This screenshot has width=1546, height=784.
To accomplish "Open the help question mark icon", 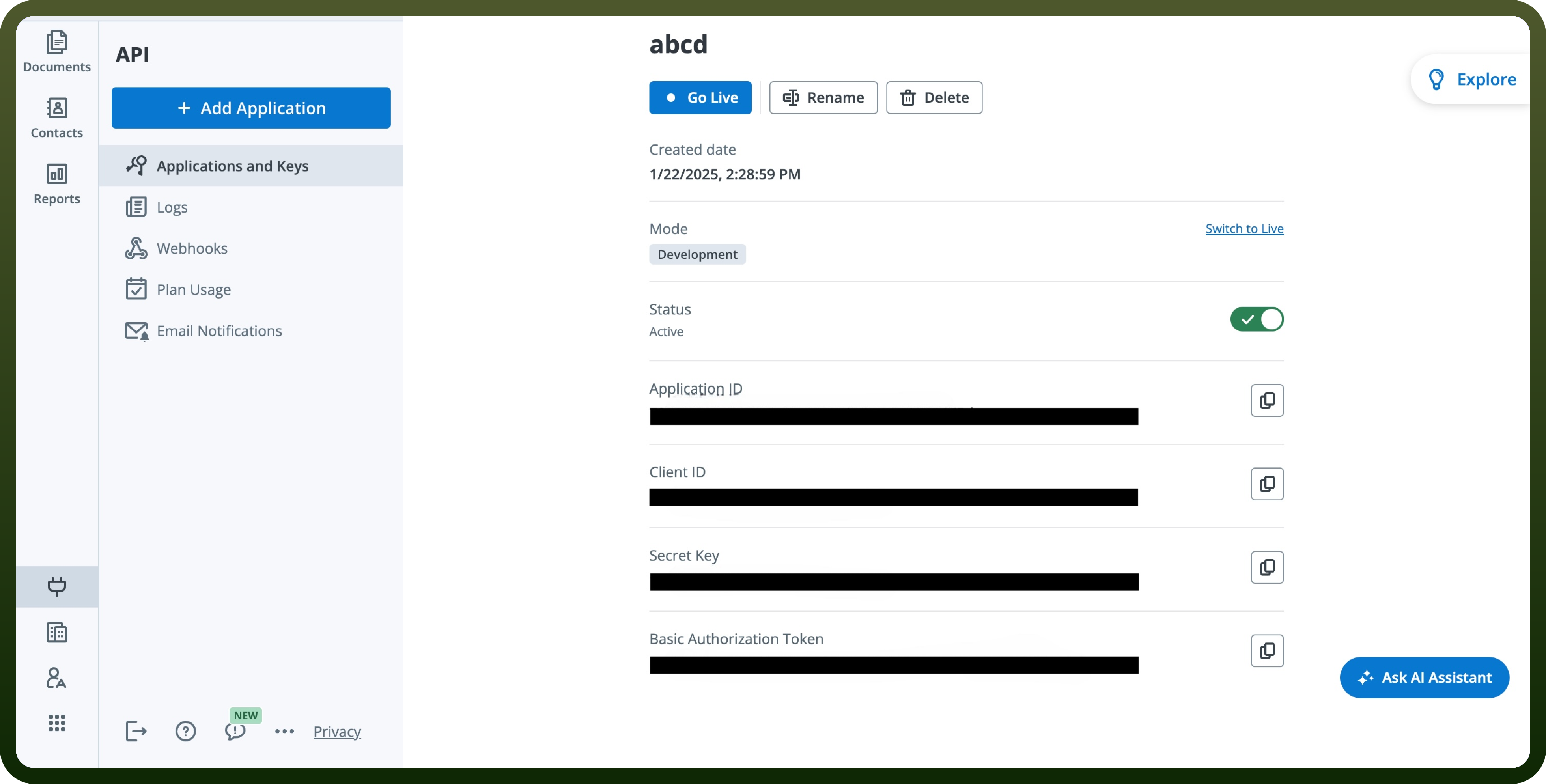I will point(185,731).
